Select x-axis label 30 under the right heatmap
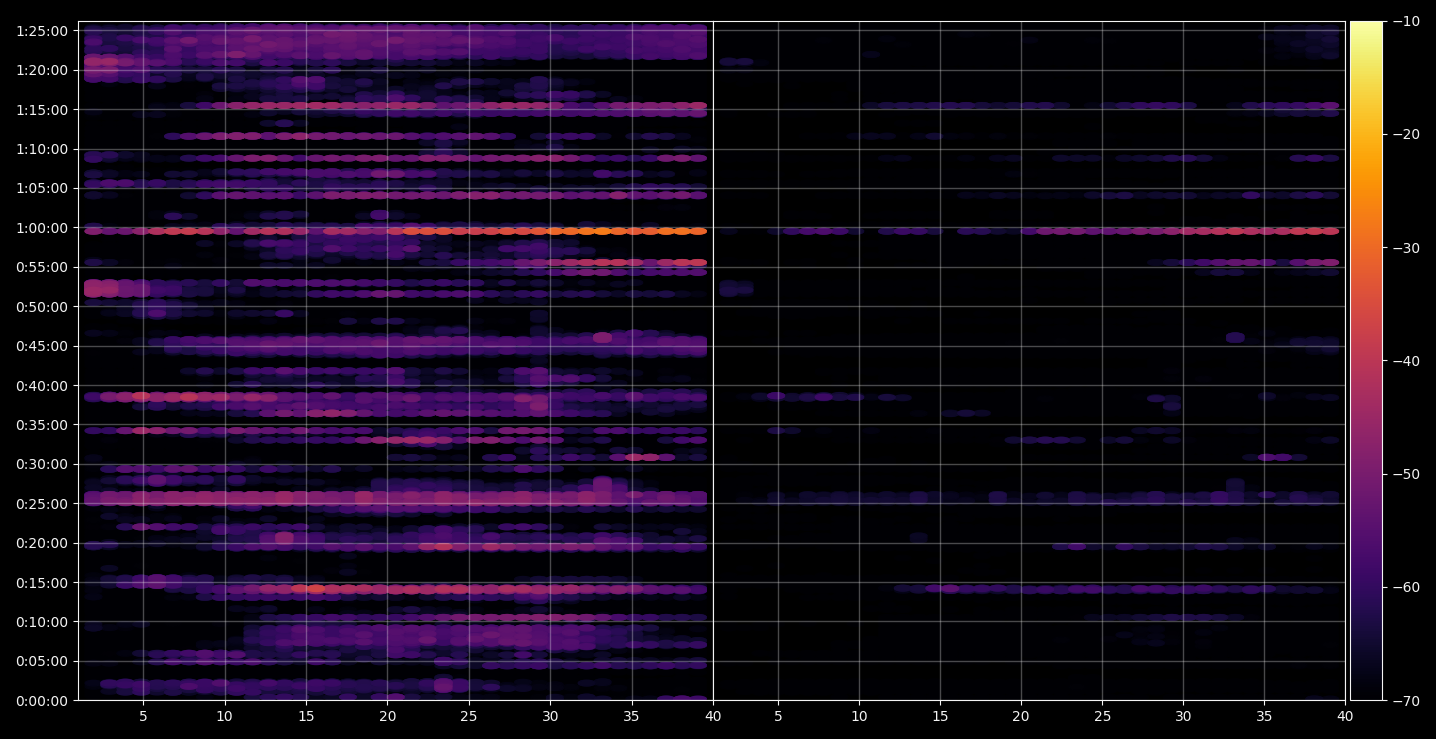1436x739 pixels. tap(1183, 716)
